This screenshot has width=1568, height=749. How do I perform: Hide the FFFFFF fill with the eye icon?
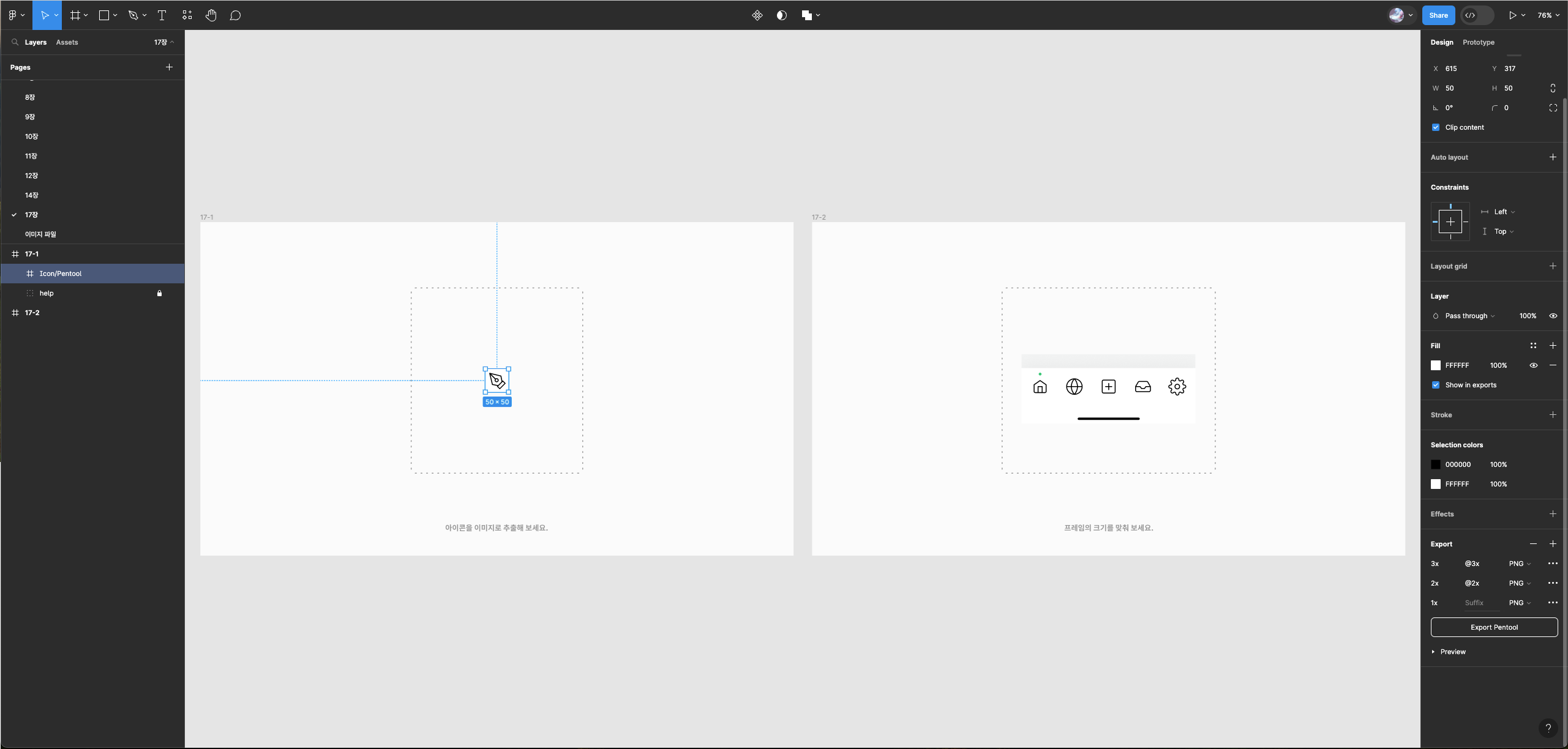point(1534,365)
